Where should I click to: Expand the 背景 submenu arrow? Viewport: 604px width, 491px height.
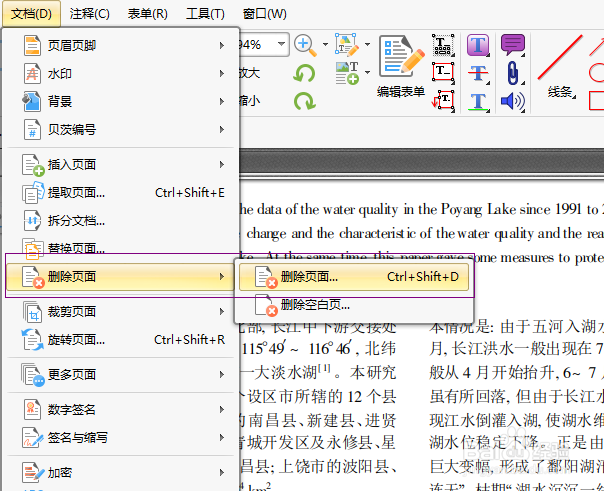click(222, 102)
